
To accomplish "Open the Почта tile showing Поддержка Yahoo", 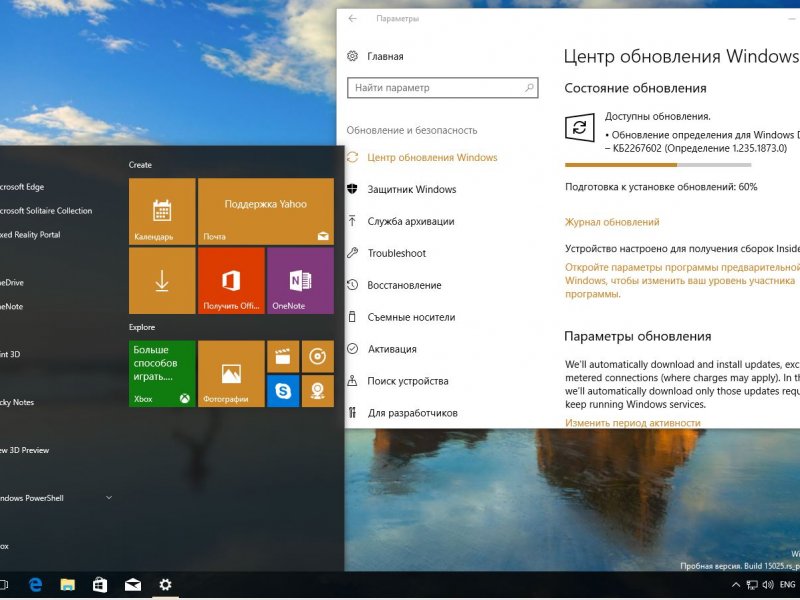I will 266,211.
